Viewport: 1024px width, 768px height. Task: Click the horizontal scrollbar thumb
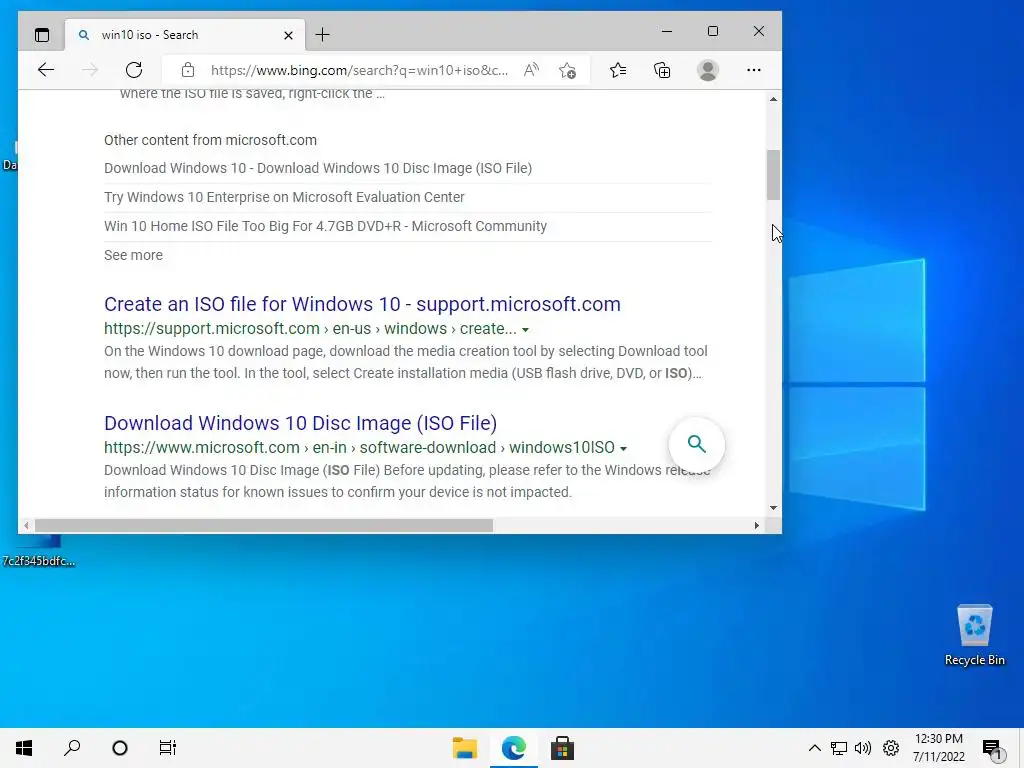264,526
